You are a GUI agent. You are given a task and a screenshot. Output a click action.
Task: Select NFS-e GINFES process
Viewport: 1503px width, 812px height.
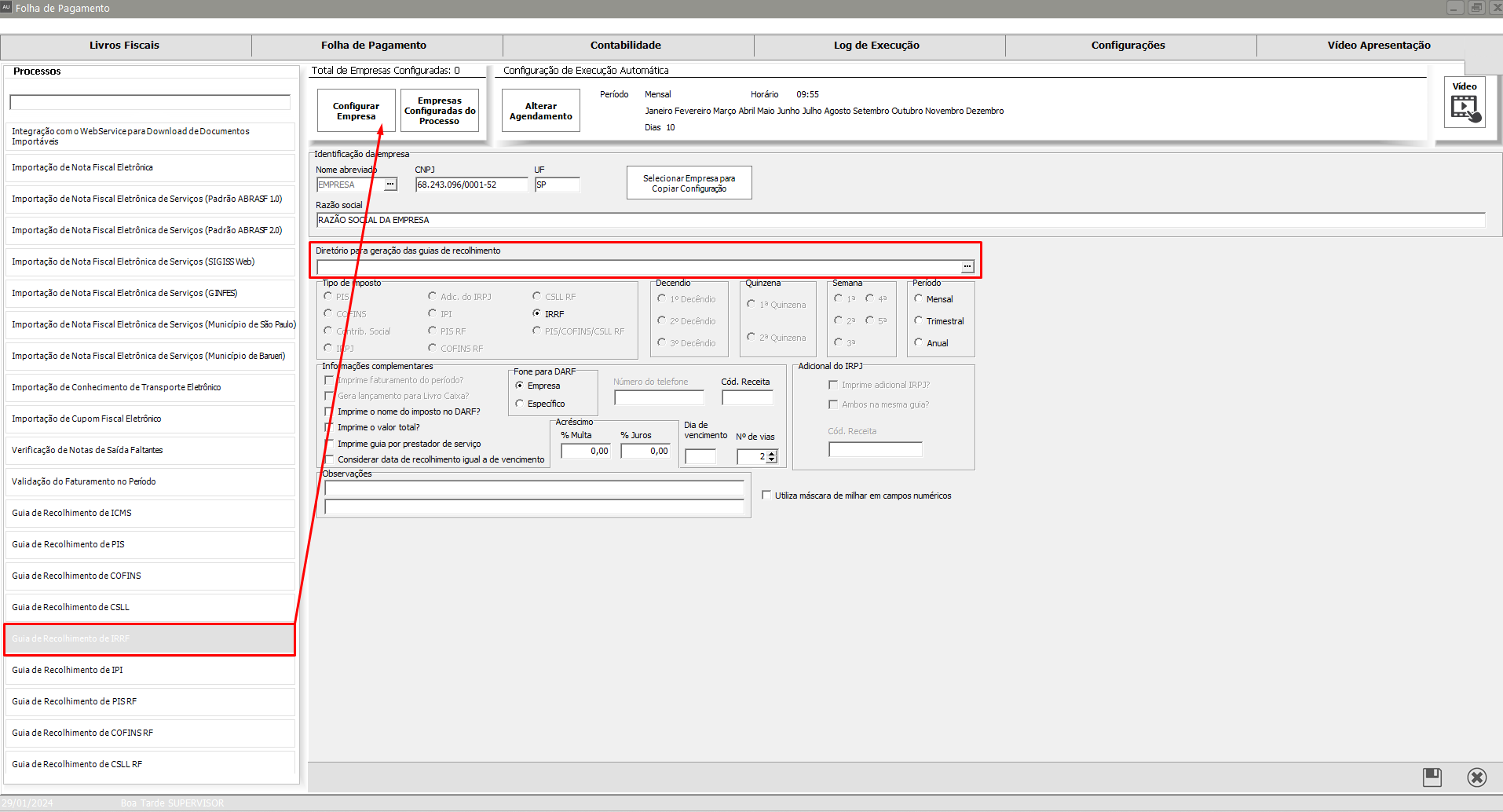[x=150, y=293]
